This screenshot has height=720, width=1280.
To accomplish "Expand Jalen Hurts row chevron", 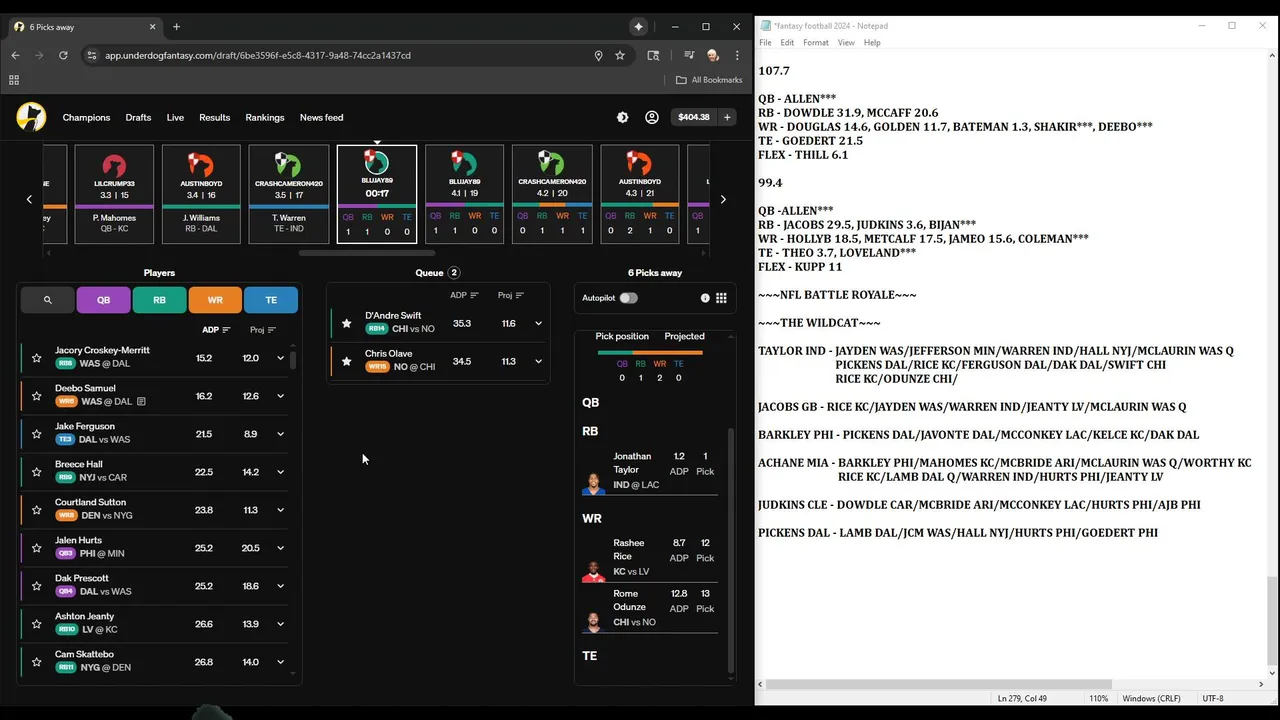I will (x=281, y=548).
